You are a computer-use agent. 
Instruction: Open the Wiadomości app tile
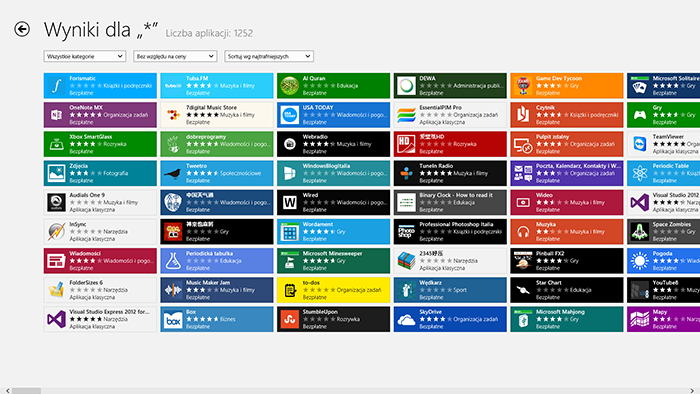click(100, 261)
